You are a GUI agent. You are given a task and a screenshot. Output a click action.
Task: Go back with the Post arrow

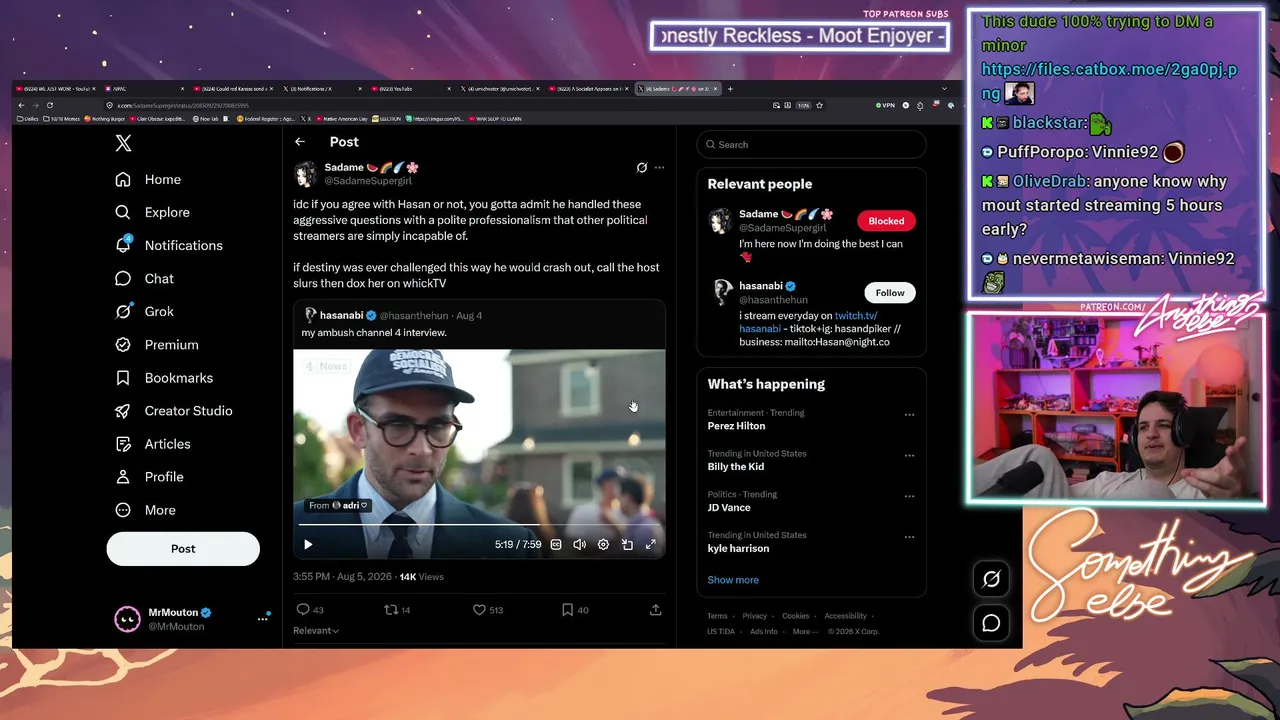tap(300, 142)
